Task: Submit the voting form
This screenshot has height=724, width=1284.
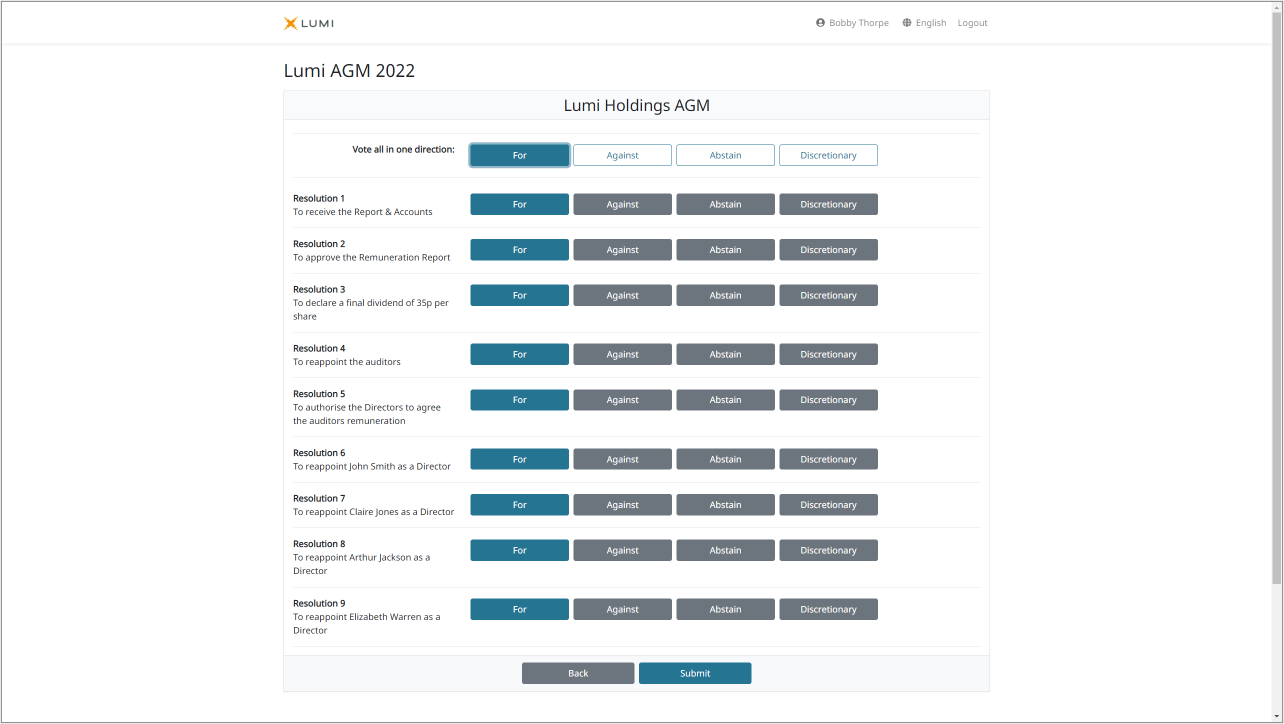Action: 695,673
